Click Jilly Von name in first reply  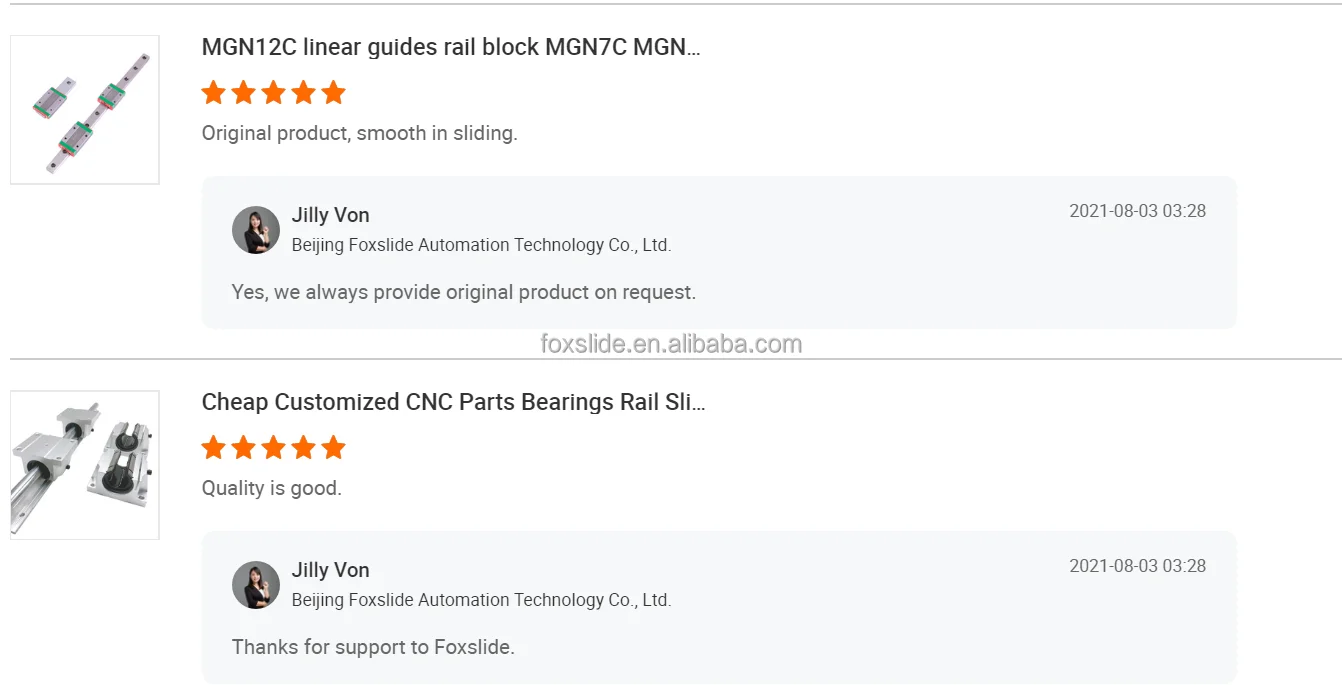click(330, 215)
